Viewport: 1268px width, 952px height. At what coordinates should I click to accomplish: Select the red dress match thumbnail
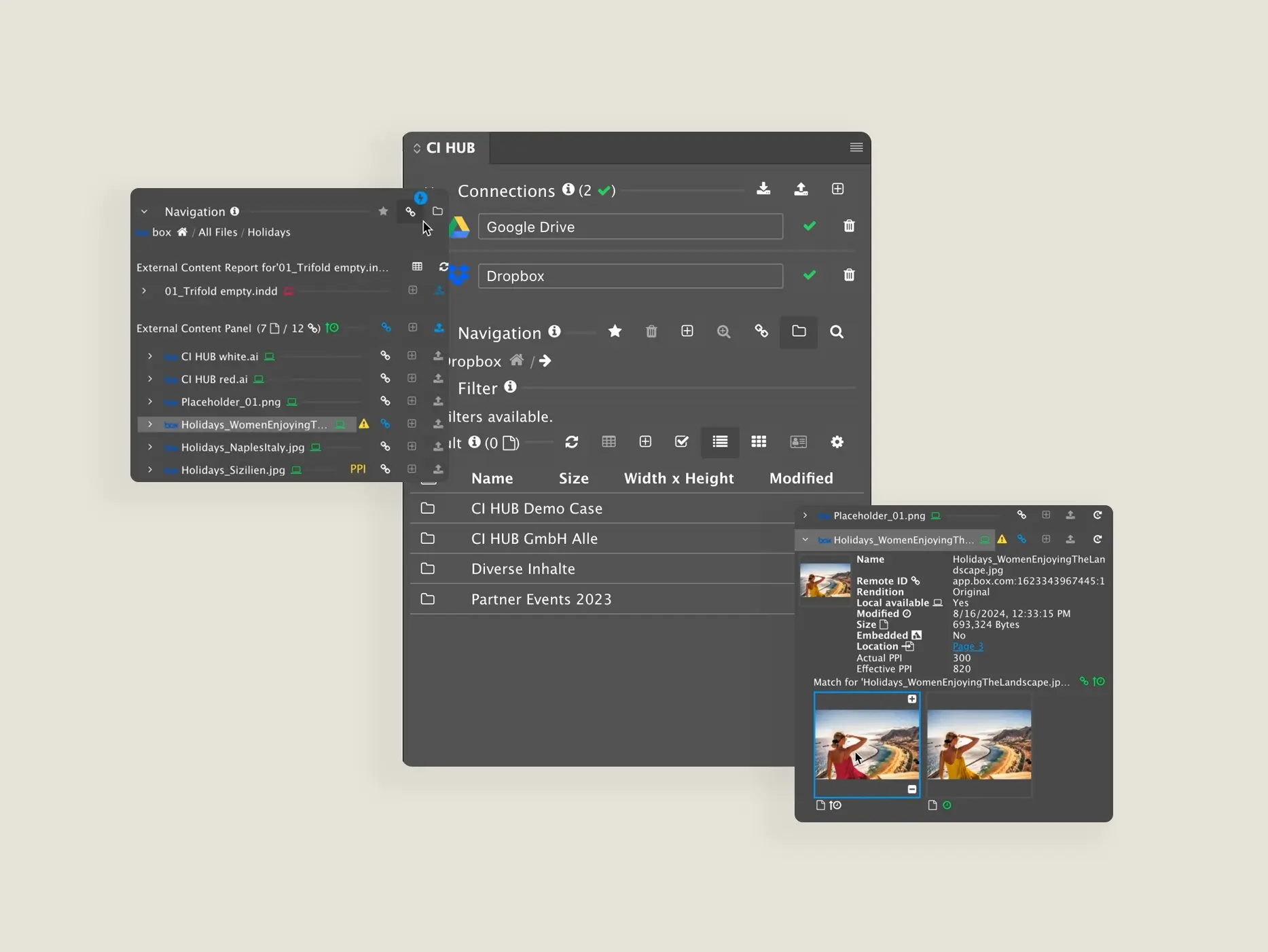click(x=867, y=745)
